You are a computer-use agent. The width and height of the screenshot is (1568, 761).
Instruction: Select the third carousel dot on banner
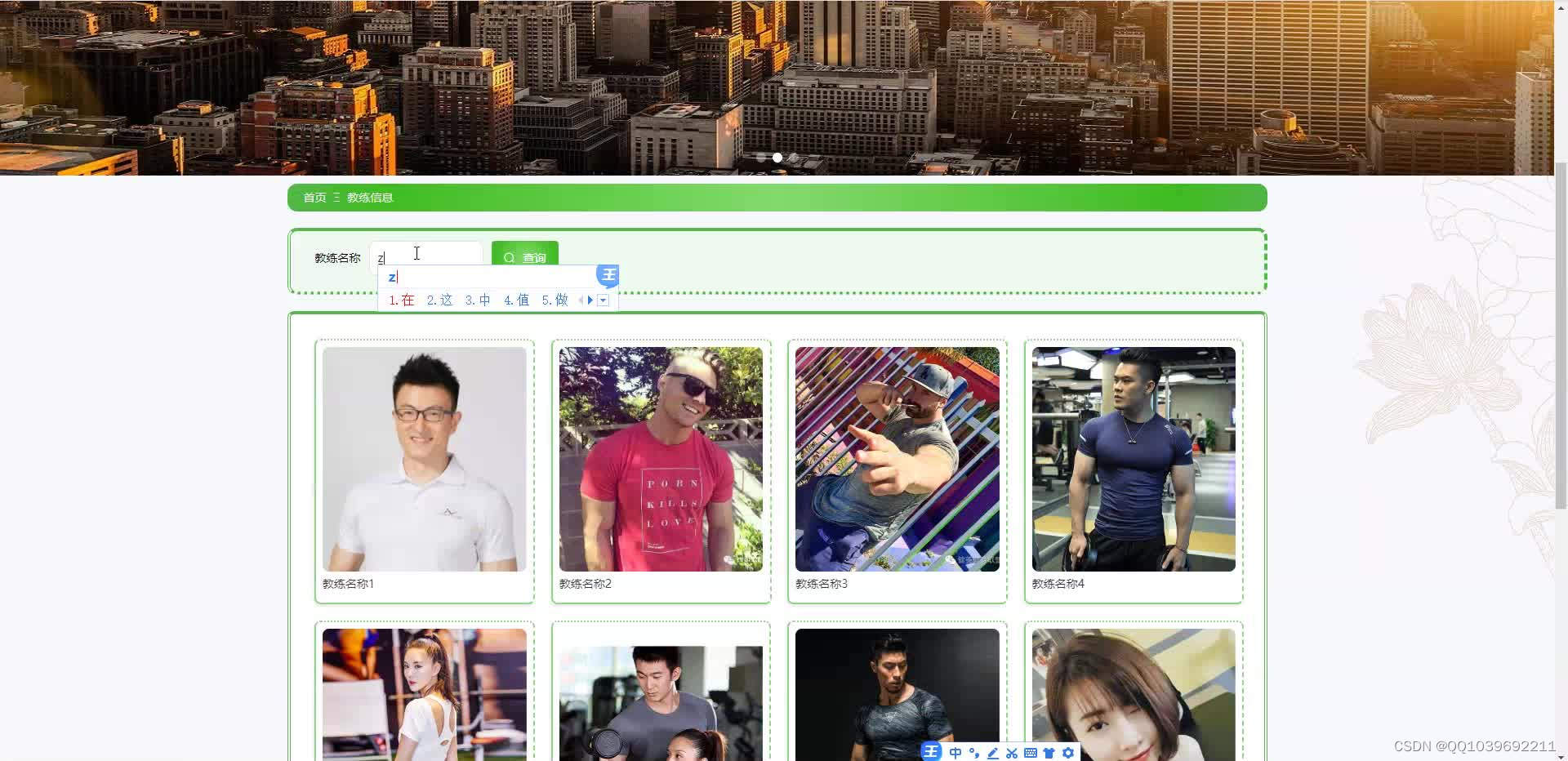pos(794,158)
